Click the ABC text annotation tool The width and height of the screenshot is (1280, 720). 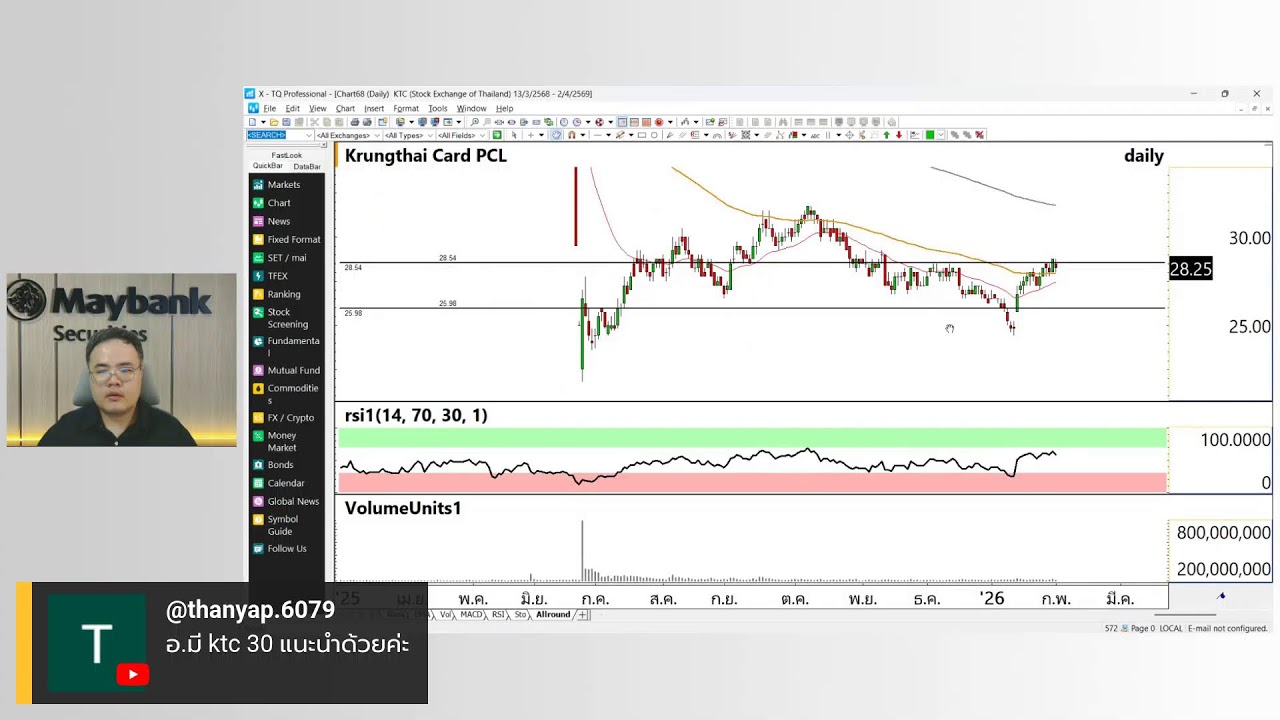point(815,135)
